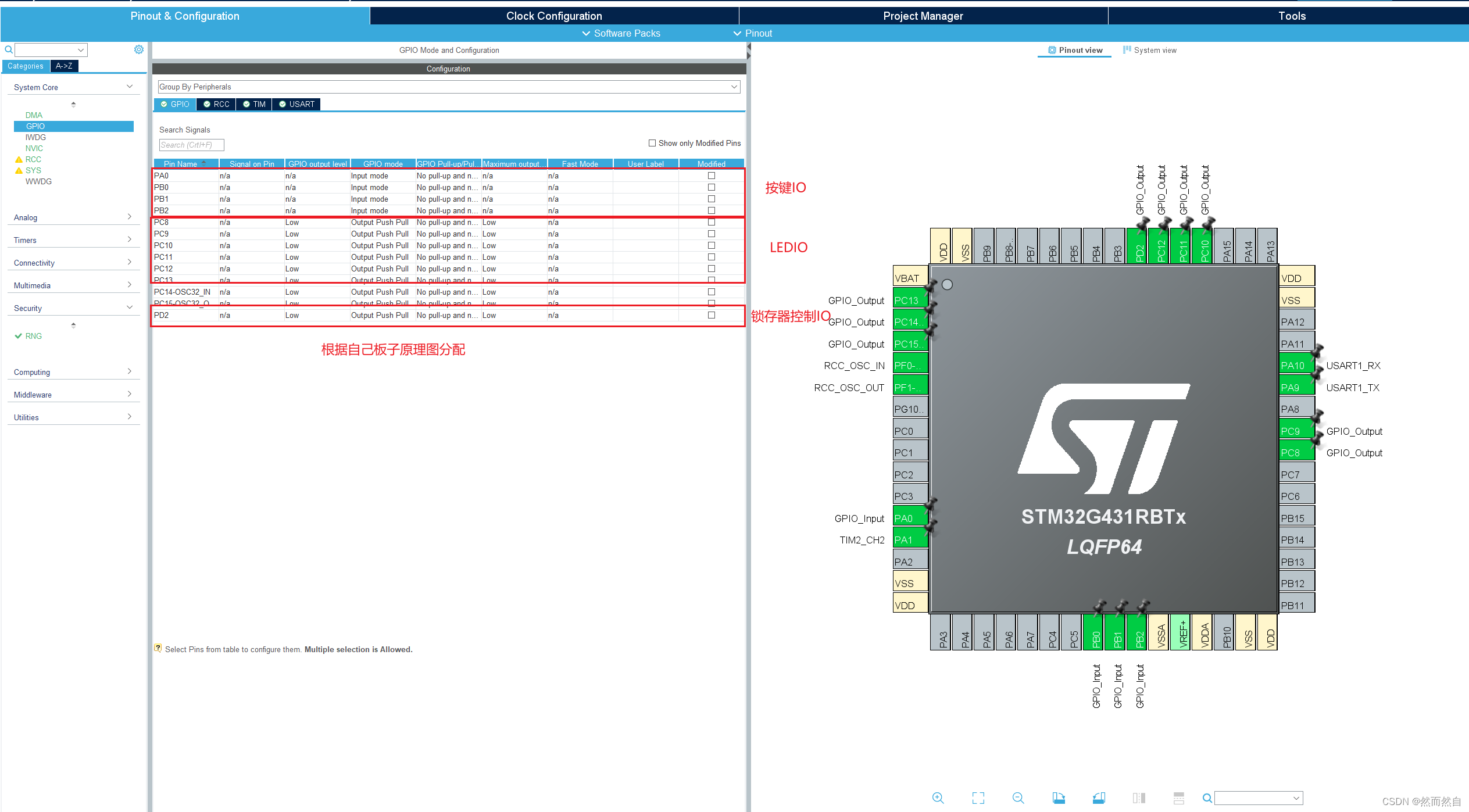Check the Modified checkbox on row PA0
Viewport: 1469px width, 812px height.
point(711,175)
